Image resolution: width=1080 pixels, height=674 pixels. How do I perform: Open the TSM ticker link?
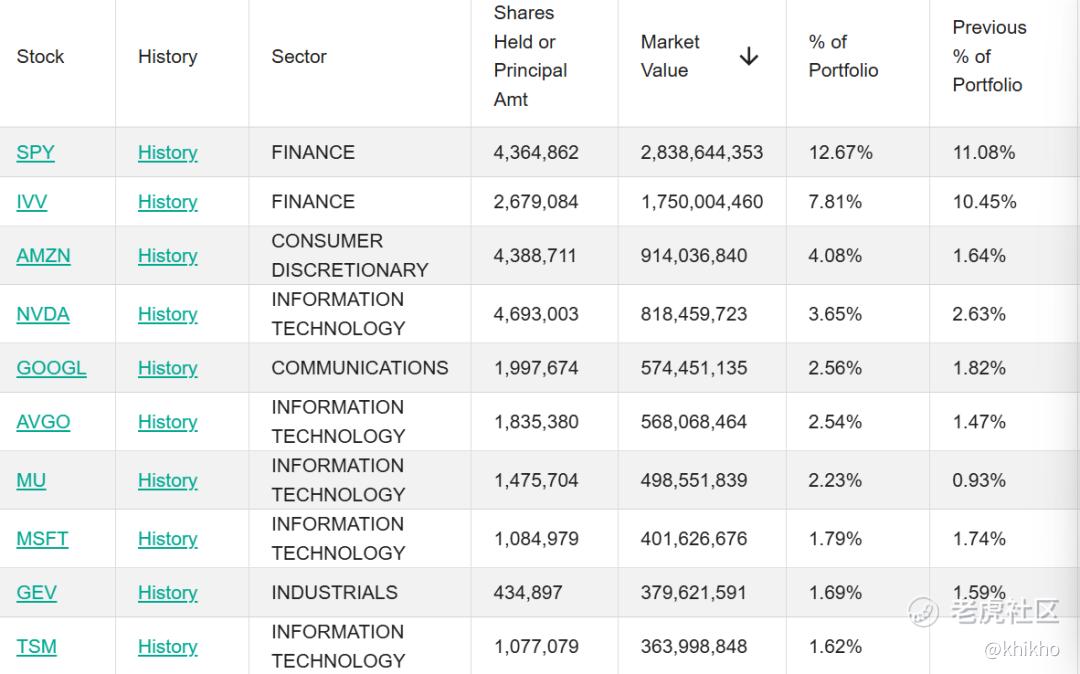37,646
